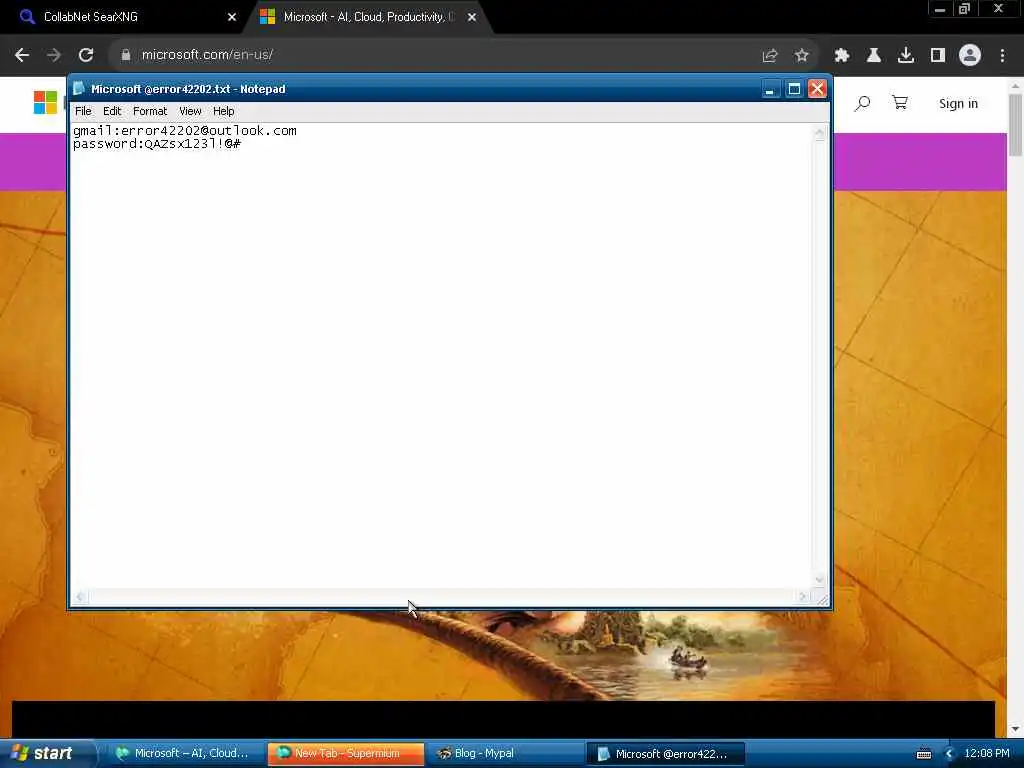Minimize the browser window

click(x=940, y=9)
